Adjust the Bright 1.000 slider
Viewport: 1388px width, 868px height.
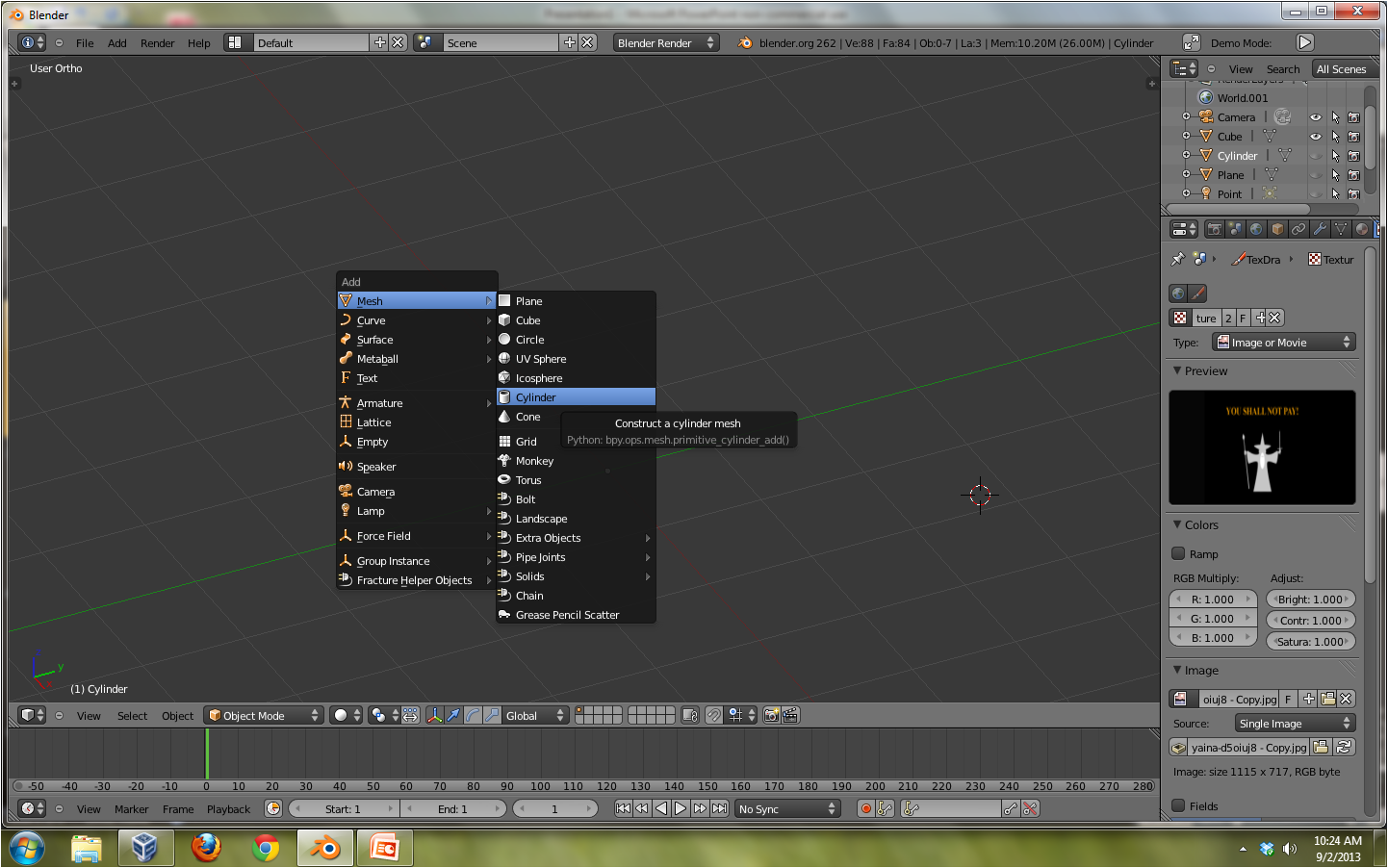pyautogui.click(x=1311, y=599)
